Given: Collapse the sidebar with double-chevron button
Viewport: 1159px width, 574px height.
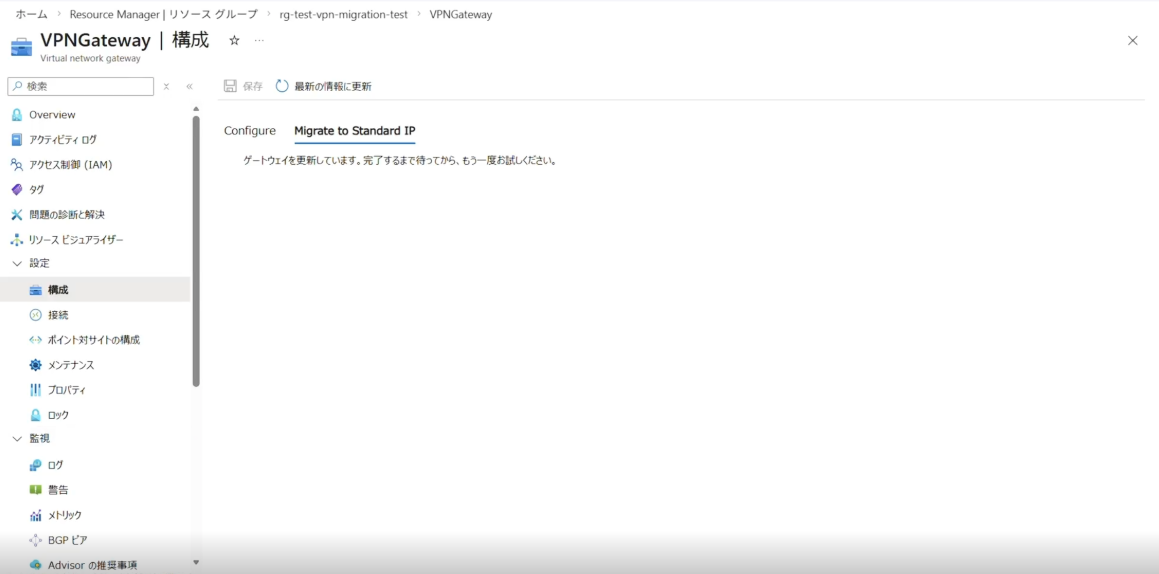Looking at the screenshot, I should [x=189, y=87].
